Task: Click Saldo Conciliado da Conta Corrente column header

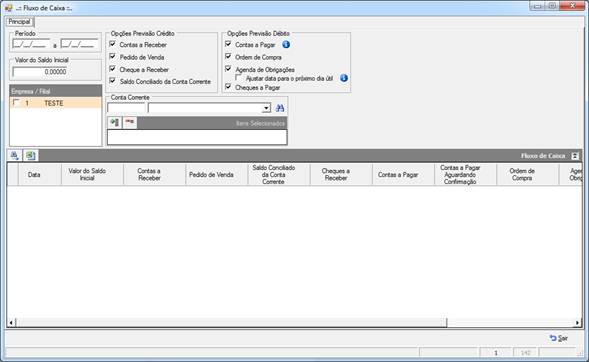Action: (279, 175)
